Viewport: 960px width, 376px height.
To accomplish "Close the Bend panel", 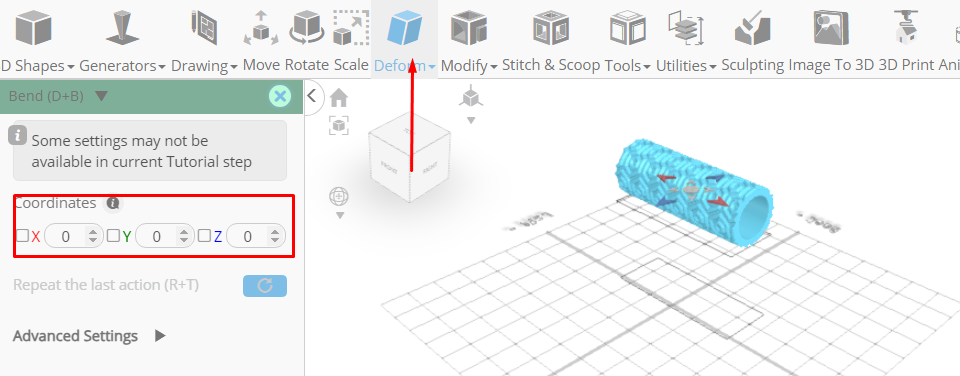I will 280,96.
